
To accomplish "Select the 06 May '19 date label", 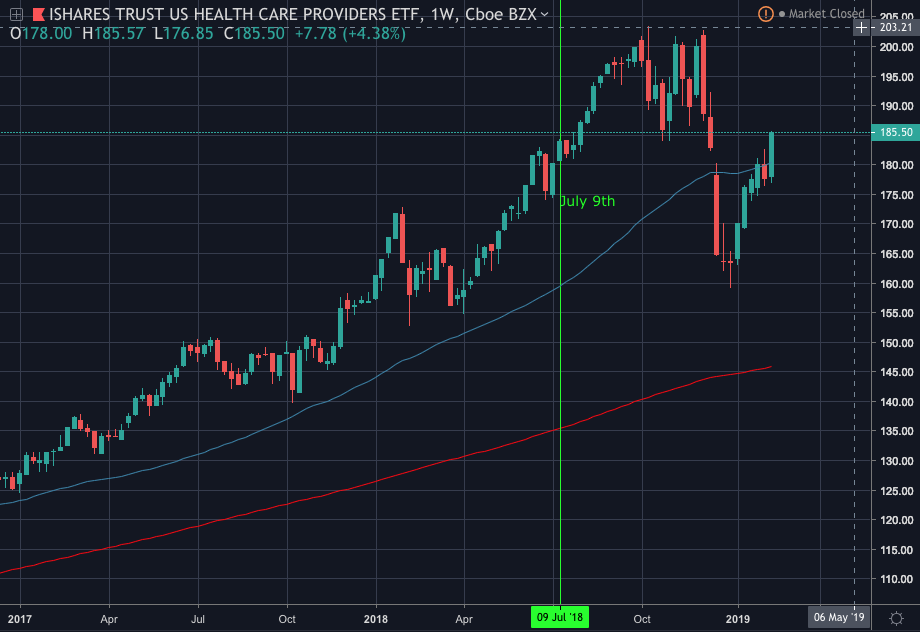I will pyautogui.click(x=839, y=617).
